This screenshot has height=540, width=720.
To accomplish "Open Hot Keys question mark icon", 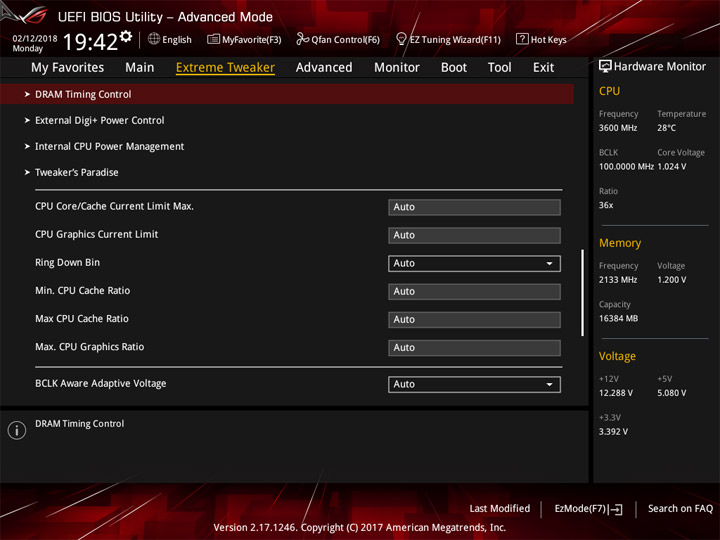I will pyautogui.click(x=522, y=39).
